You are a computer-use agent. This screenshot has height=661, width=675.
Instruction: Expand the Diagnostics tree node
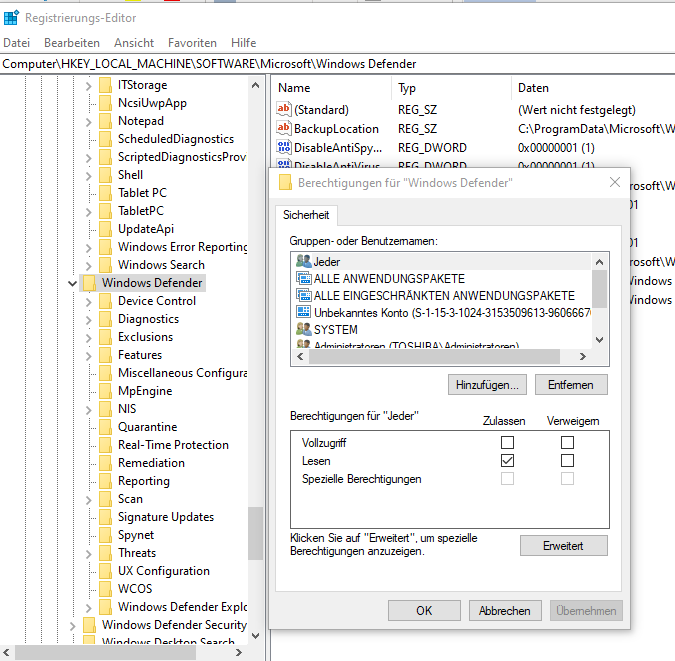tap(88, 320)
